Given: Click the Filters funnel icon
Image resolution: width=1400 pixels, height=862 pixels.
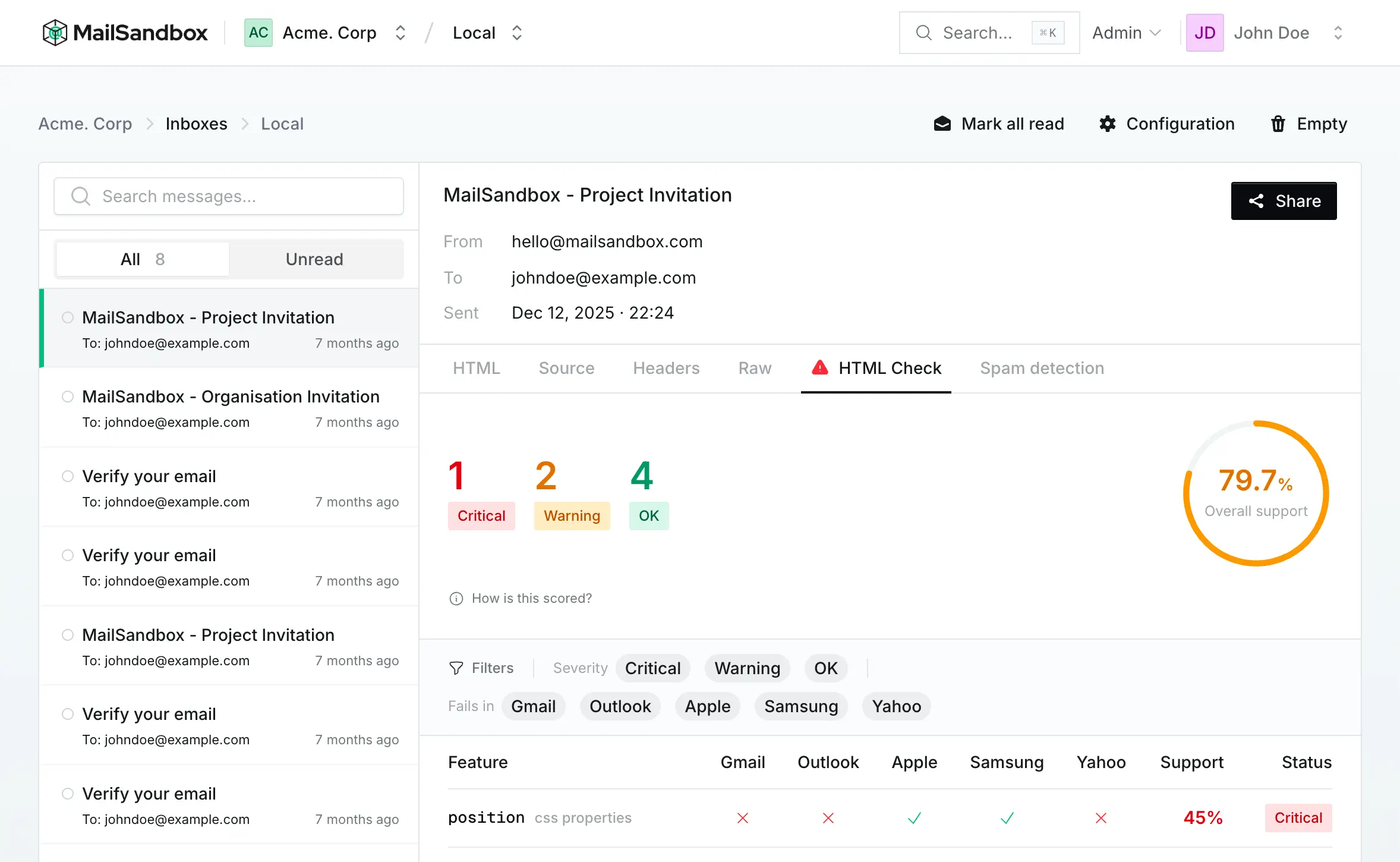Looking at the screenshot, I should point(456,668).
